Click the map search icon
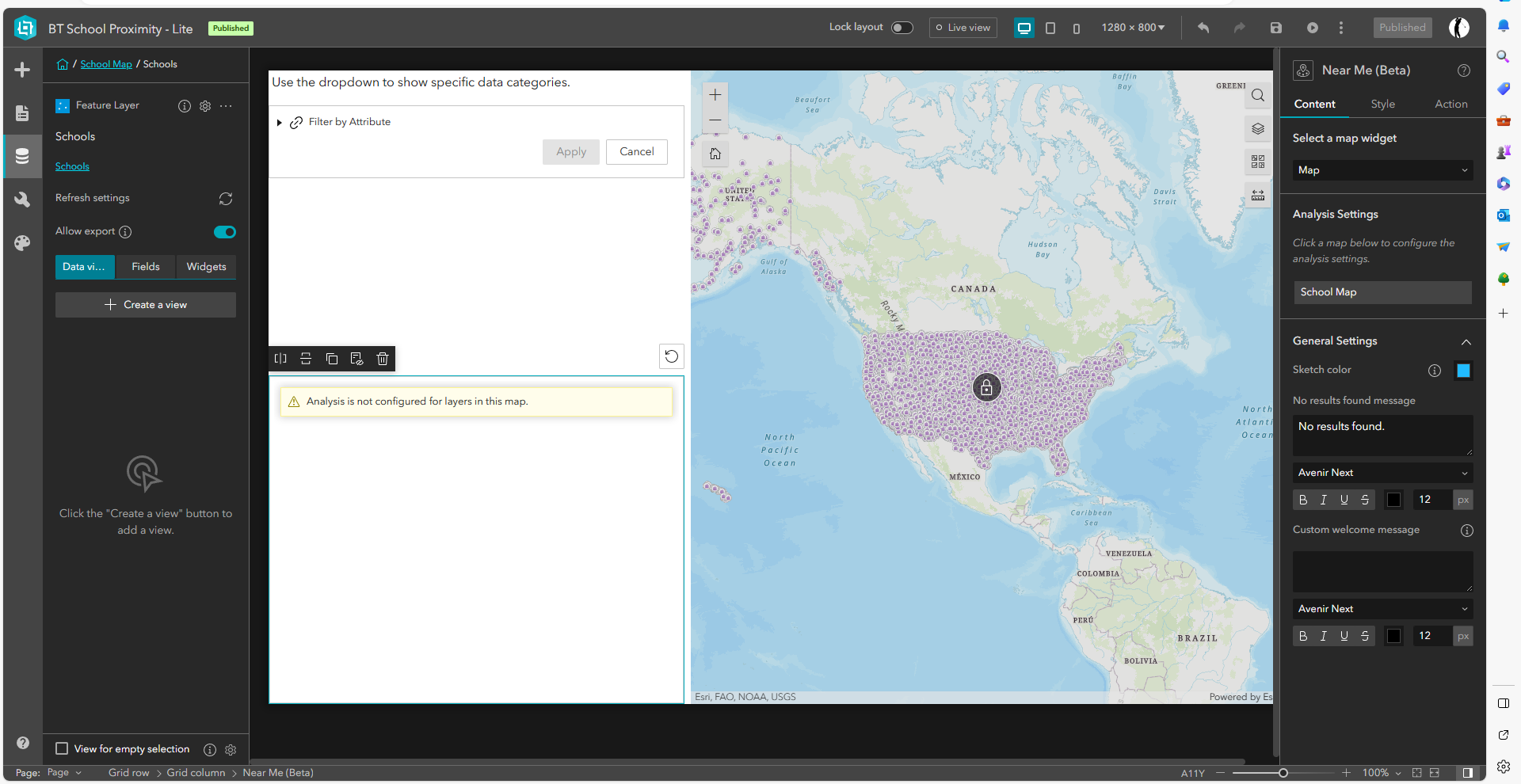The width and height of the screenshot is (1521, 784). (x=1258, y=96)
